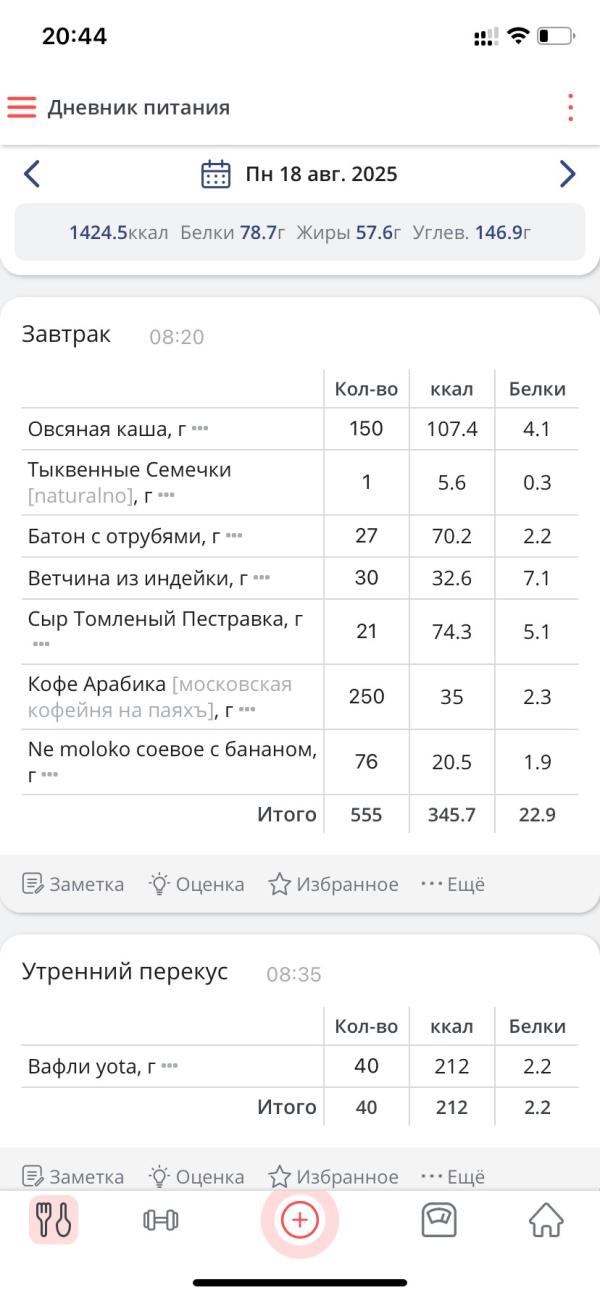Tap the calendar icon

point(216,174)
